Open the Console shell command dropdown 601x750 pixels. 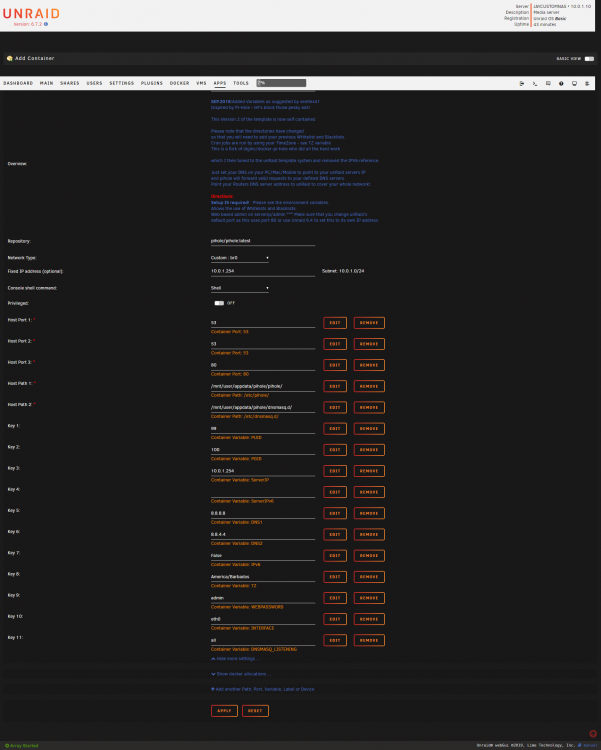[x=240, y=288]
